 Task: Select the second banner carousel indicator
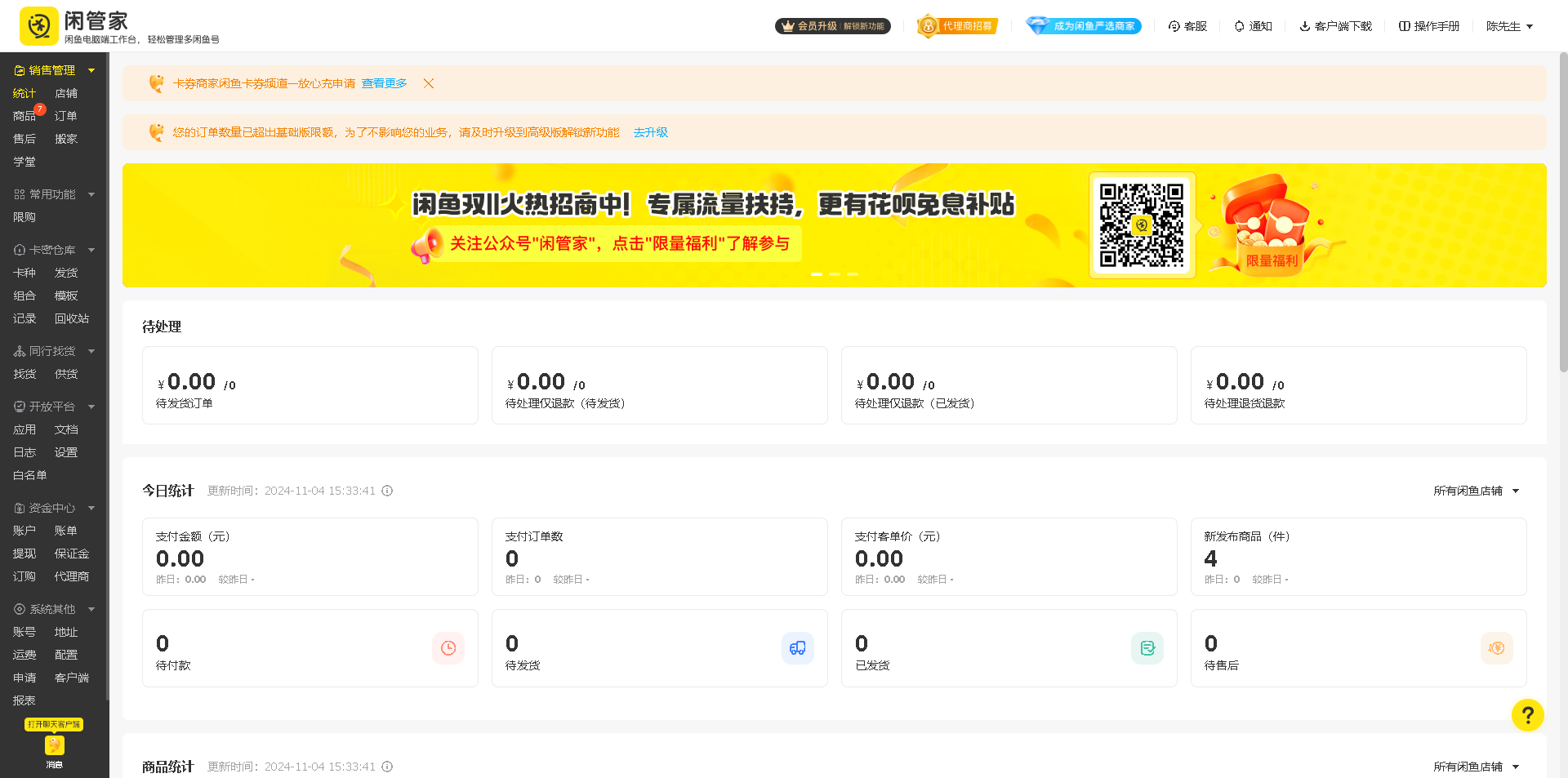coord(835,274)
